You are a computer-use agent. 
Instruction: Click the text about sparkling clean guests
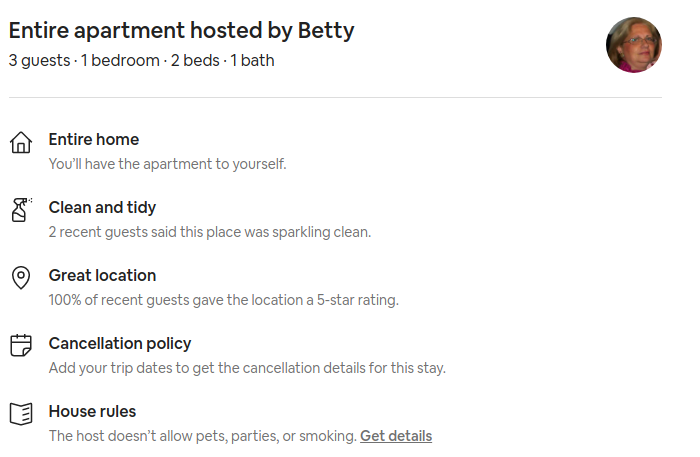click(210, 232)
